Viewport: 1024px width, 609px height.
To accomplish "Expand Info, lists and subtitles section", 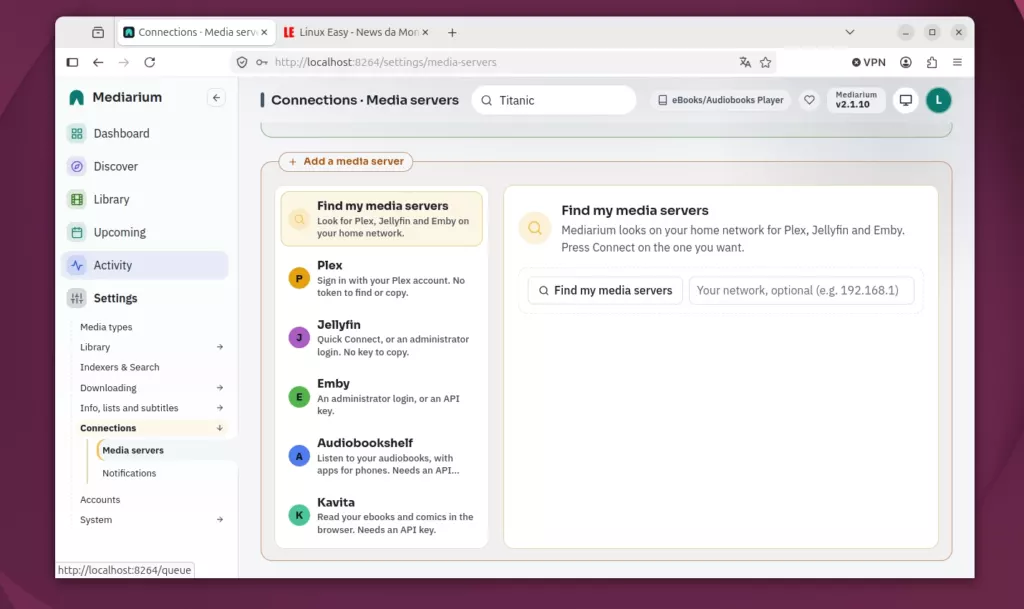I will coord(219,408).
